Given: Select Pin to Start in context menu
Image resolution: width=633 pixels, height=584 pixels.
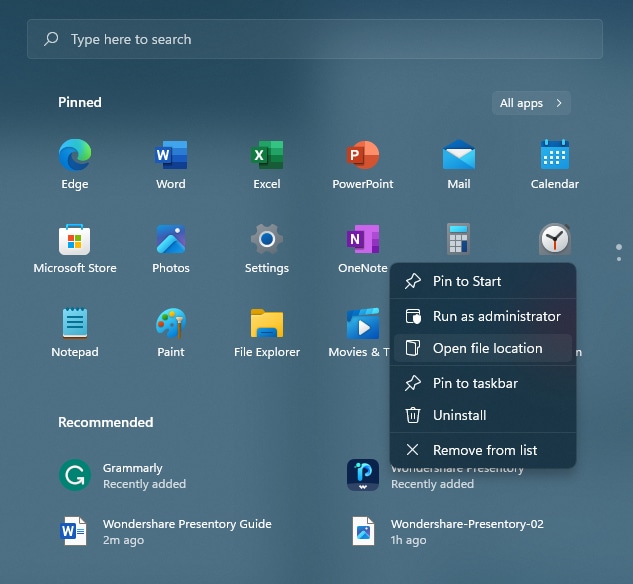Looking at the screenshot, I should pos(483,281).
